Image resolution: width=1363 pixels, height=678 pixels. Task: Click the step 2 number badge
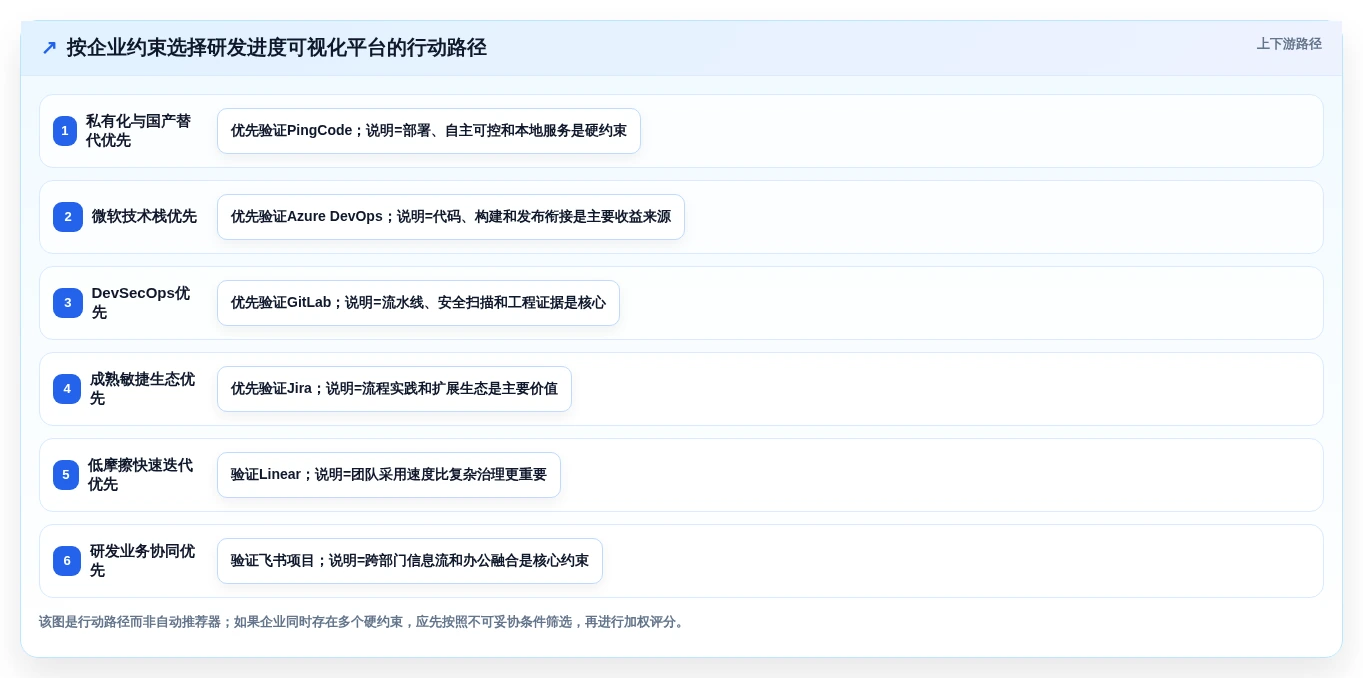[x=68, y=217]
